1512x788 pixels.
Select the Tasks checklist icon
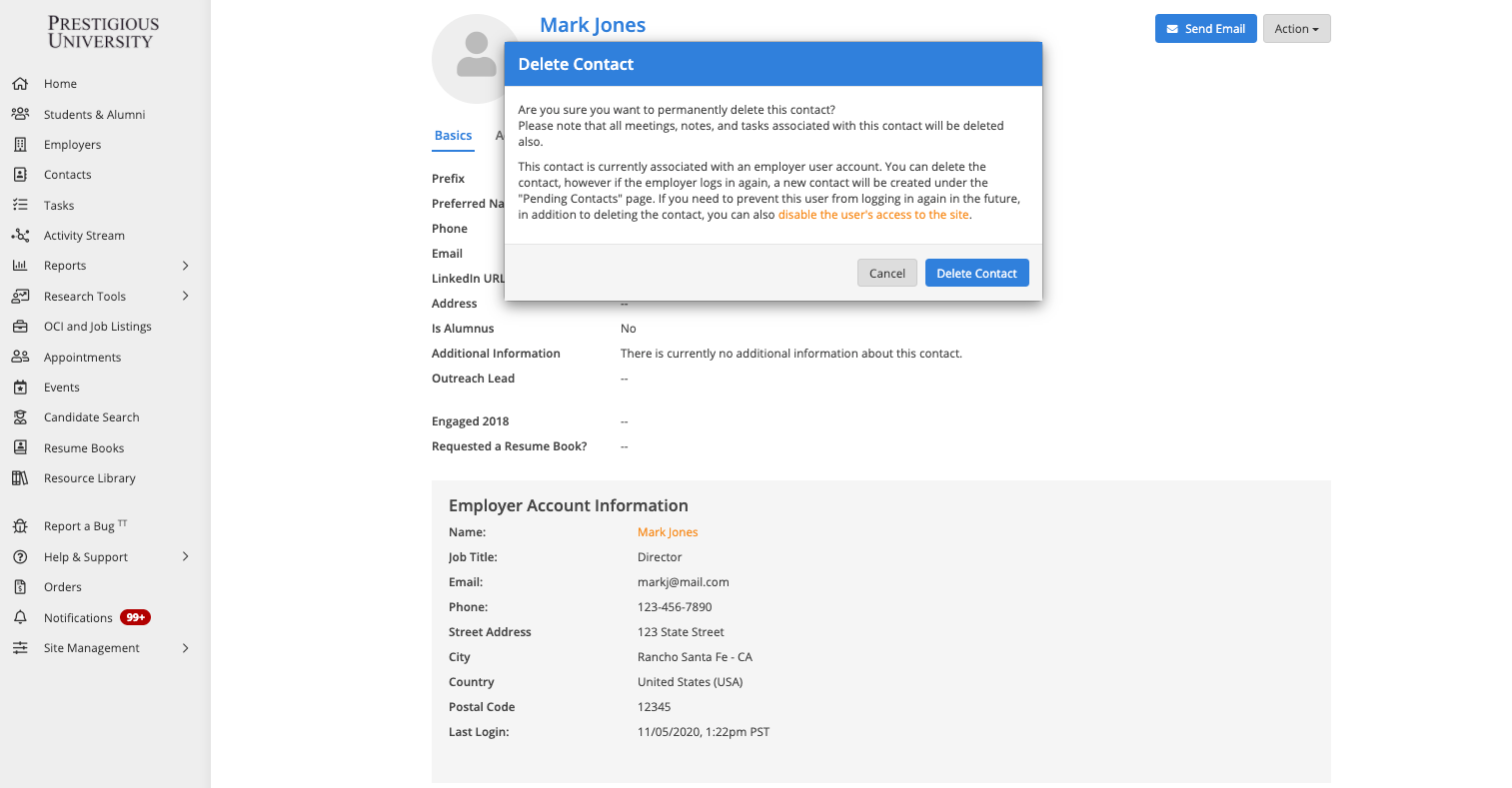click(x=20, y=205)
